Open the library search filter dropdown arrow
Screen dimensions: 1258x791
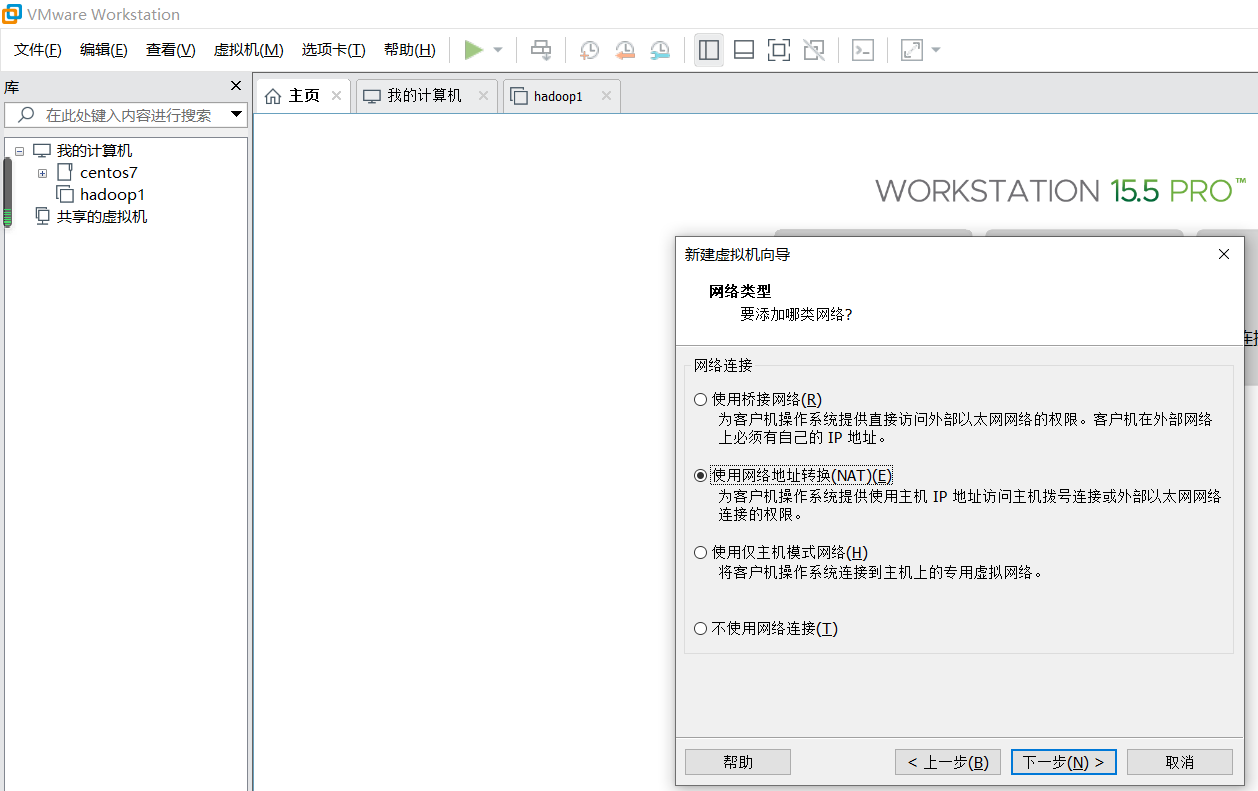(237, 115)
